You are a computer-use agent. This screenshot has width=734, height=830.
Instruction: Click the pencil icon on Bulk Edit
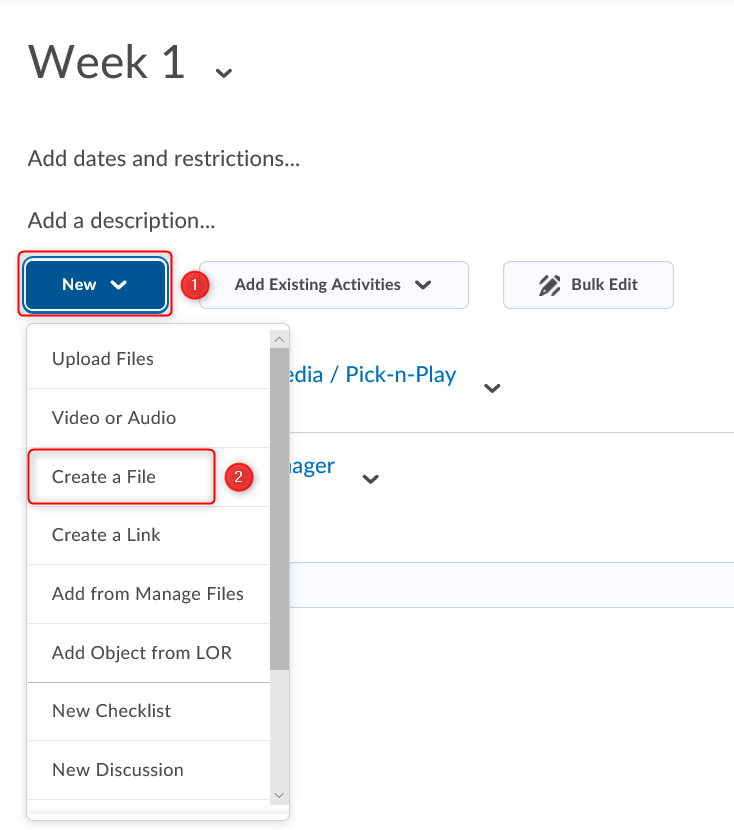549,285
